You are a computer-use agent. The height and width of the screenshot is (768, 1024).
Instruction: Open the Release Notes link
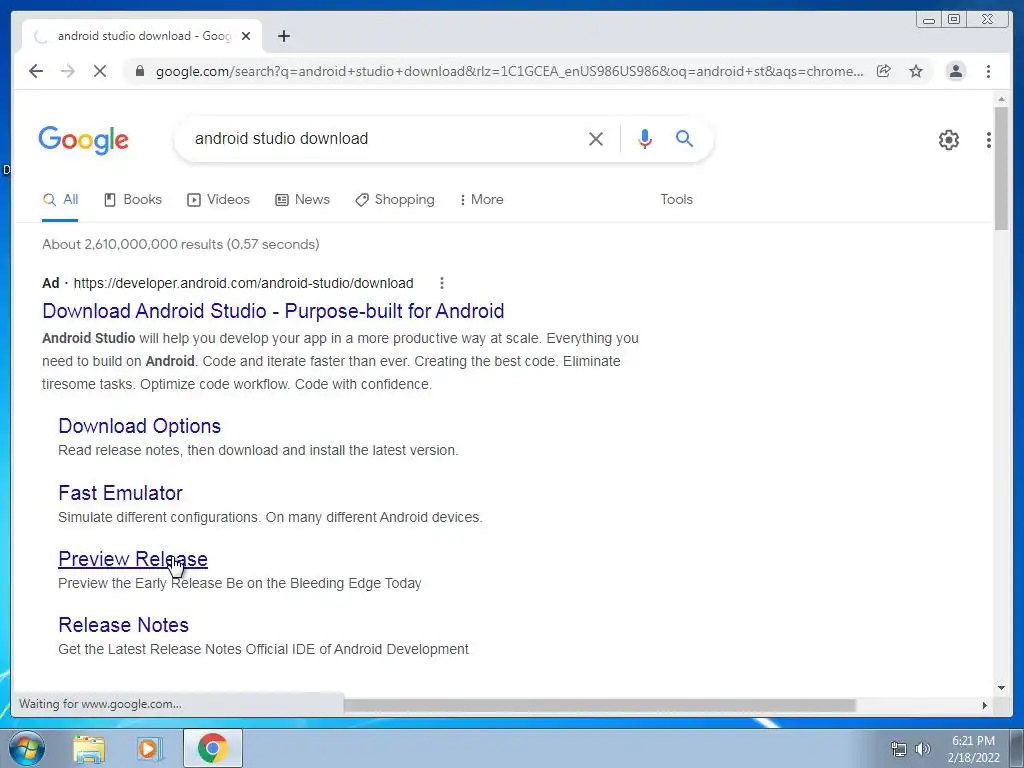click(x=123, y=625)
